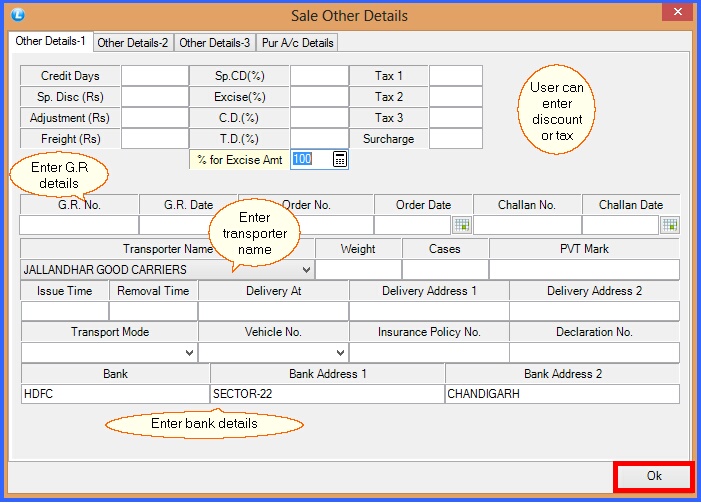The image size is (701, 503).
Task: Click the Bank Address 2 field with CHANDIGARH
Action: (561, 394)
